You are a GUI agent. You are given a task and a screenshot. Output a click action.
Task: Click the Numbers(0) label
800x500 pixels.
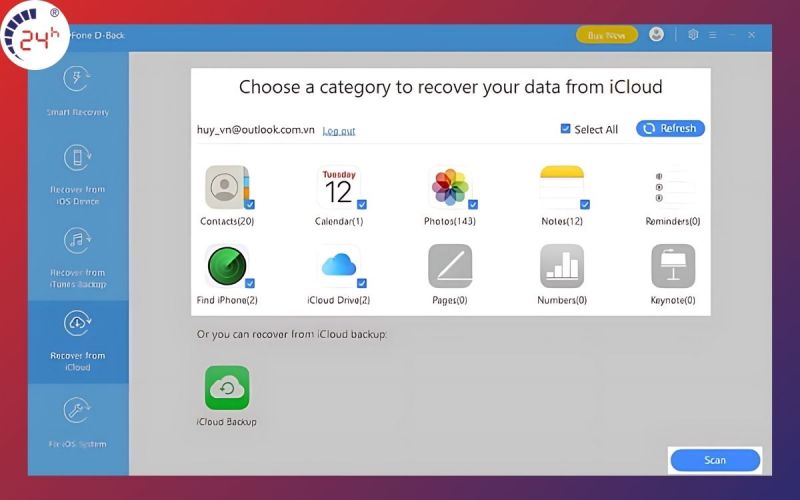coord(562,300)
